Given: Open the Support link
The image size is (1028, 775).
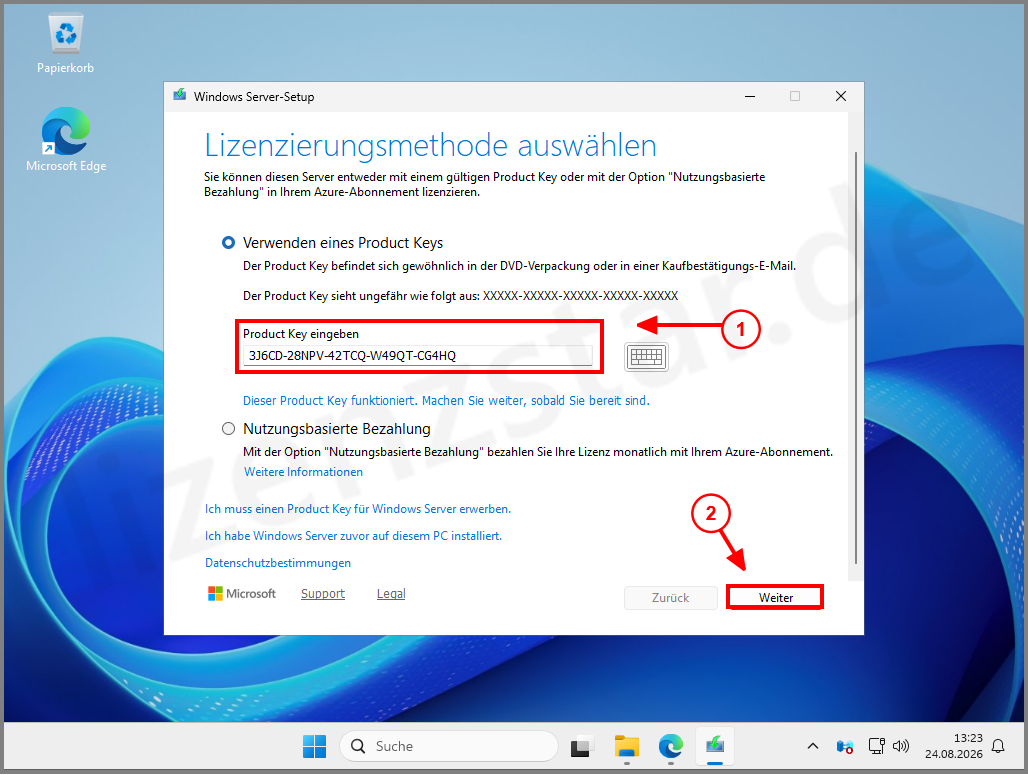Looking at the screenshot, I should tap(323, 593).
